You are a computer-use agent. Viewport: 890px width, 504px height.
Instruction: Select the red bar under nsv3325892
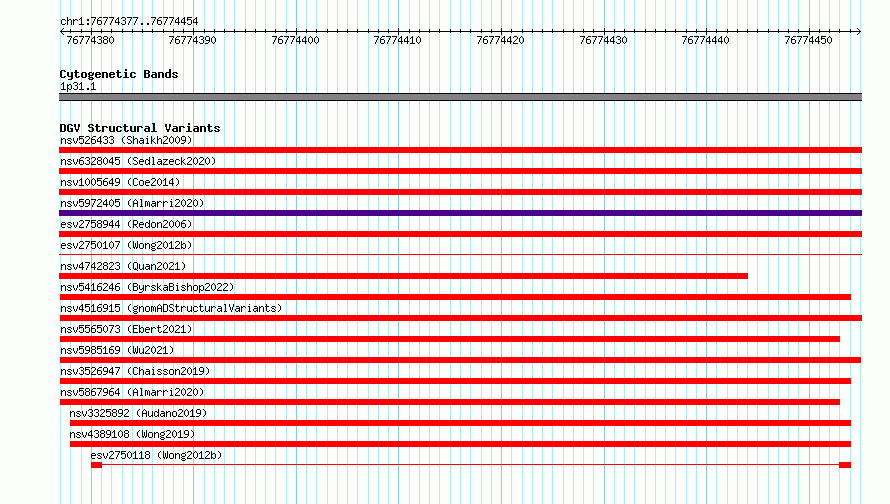tap(460, 423)
